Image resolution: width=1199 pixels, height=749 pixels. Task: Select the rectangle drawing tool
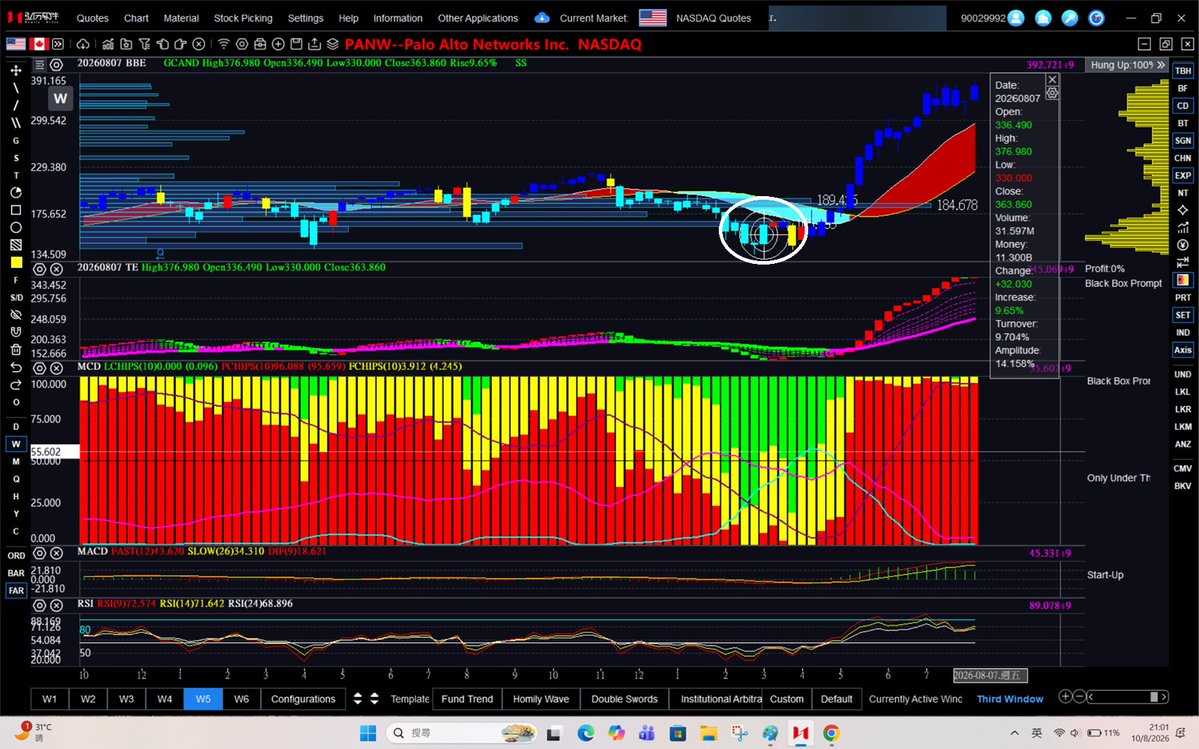point(15,210)
